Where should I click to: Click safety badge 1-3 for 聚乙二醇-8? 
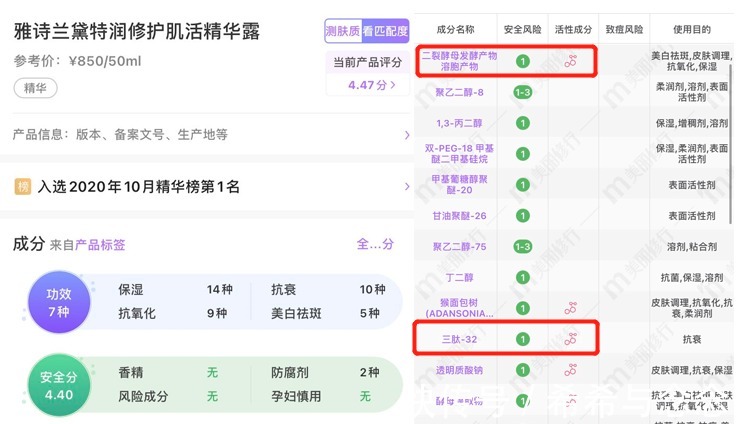point(522,93)
